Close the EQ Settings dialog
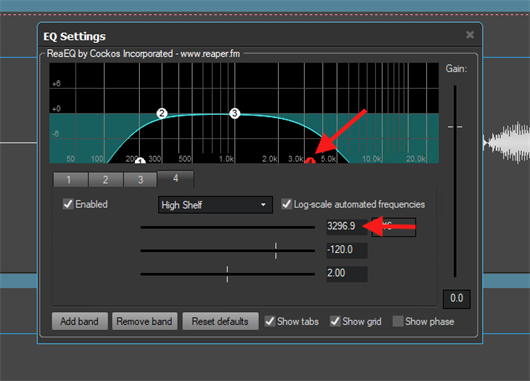This screenshot has height=381, width=530. (470, 35)
